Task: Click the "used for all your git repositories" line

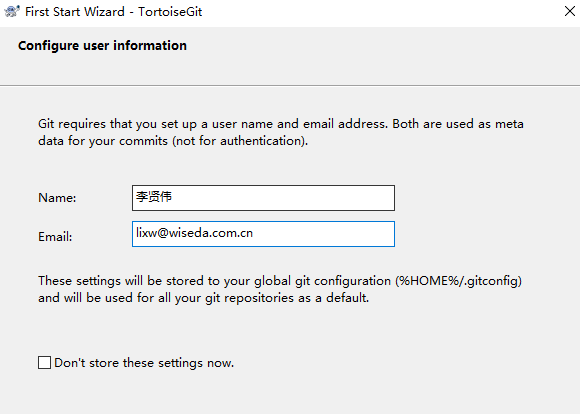Action: (203, 298)
